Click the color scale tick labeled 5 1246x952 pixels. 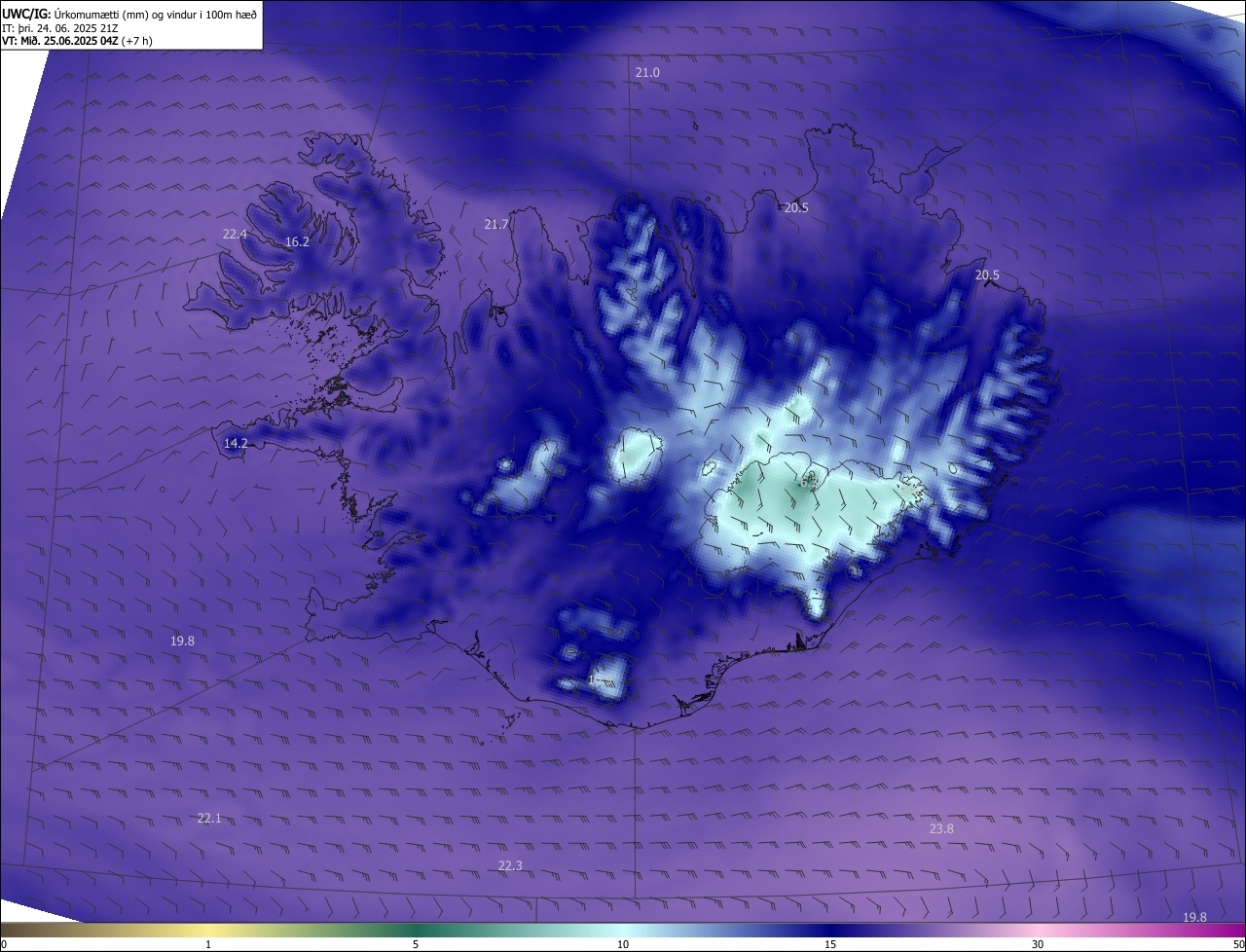click(x=416, y=944)
